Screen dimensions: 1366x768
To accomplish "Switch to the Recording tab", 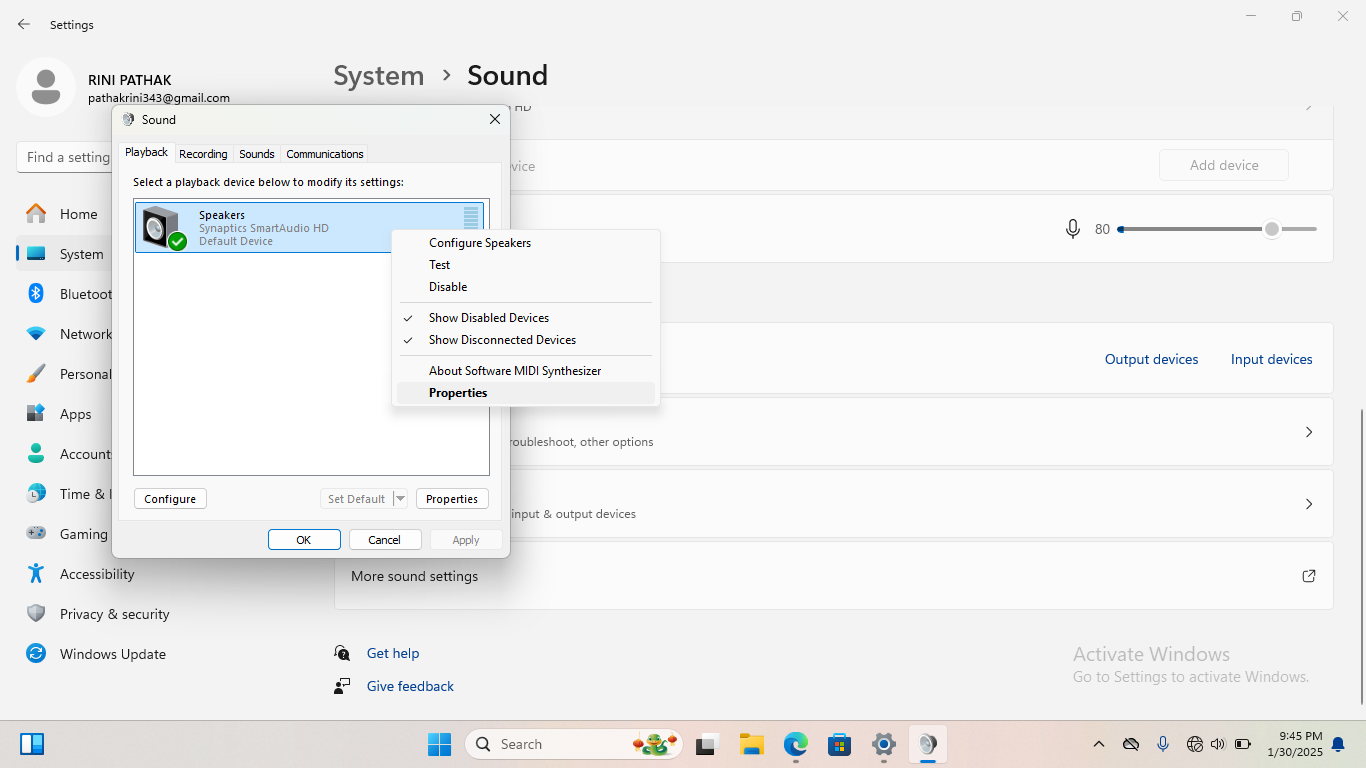I will click(x=203, y=154).
